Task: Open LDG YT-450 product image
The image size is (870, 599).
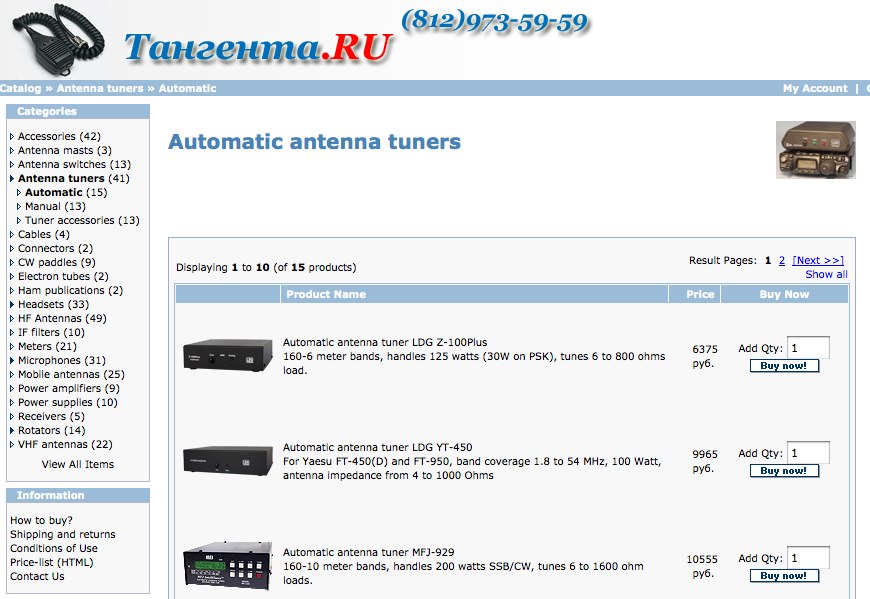Action: [x=227, y=460]
